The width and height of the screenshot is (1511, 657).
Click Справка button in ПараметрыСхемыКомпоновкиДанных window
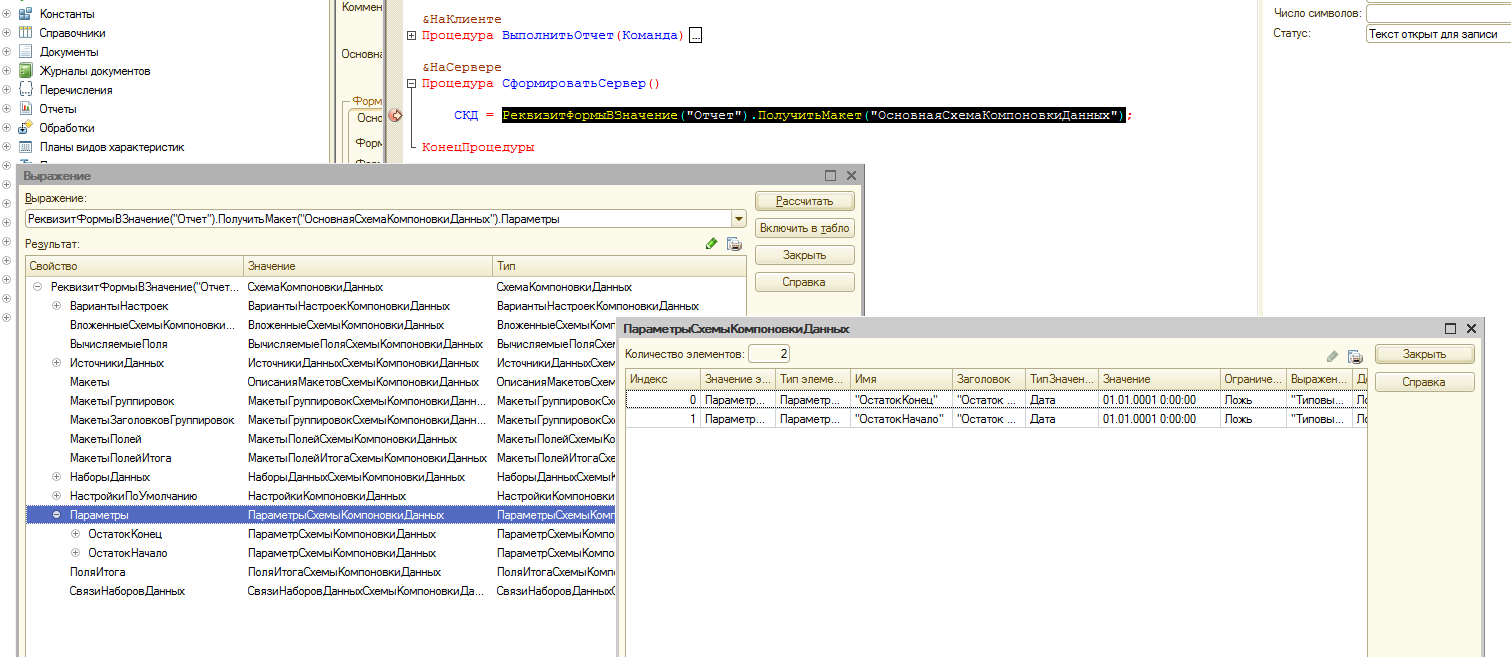pyautogui.click(x=1425, y=382)
